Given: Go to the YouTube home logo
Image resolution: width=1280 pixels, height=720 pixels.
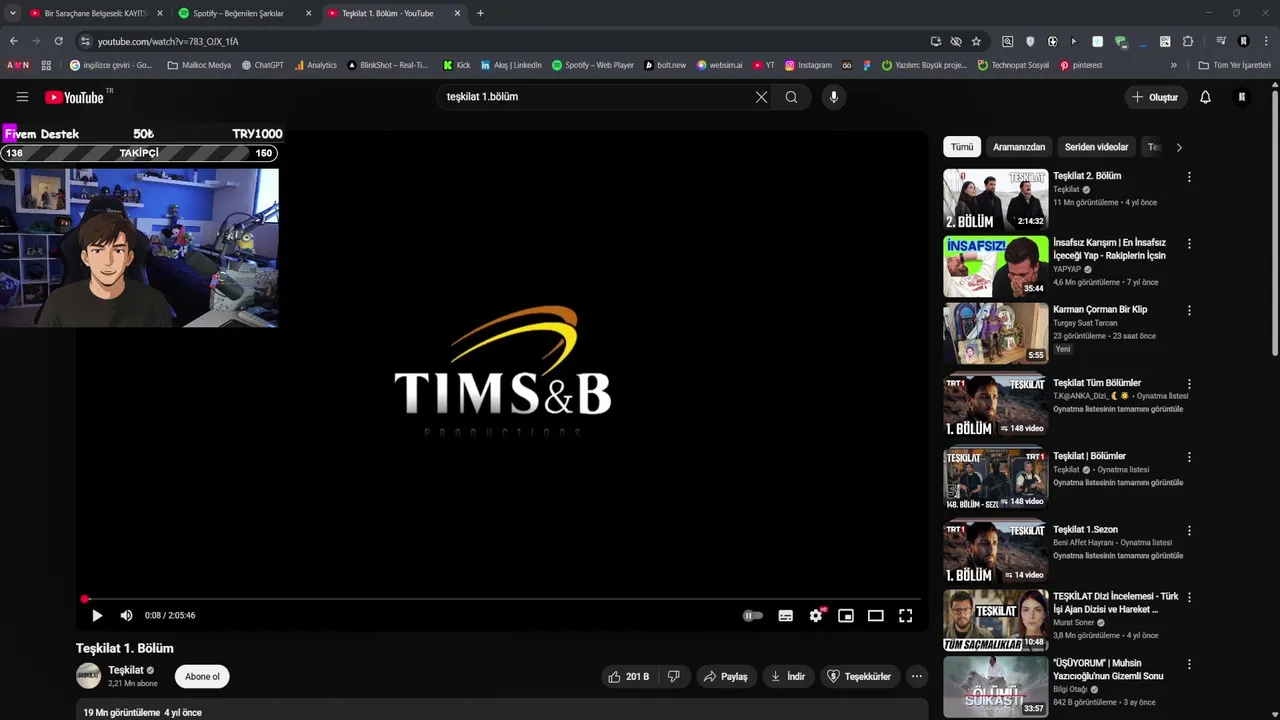Looking at the screenshot, I should 75,97.
